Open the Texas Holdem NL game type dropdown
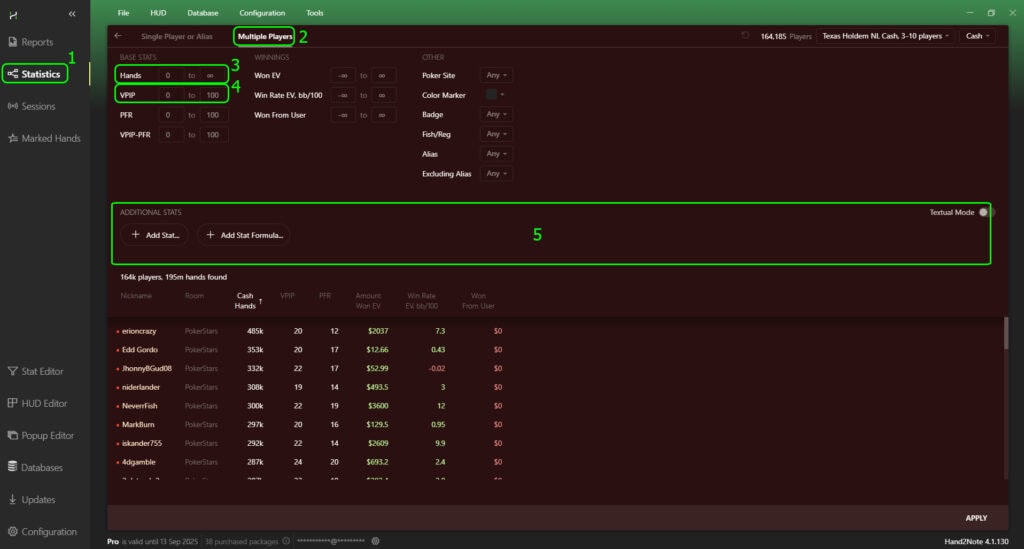 click(883, 36)
